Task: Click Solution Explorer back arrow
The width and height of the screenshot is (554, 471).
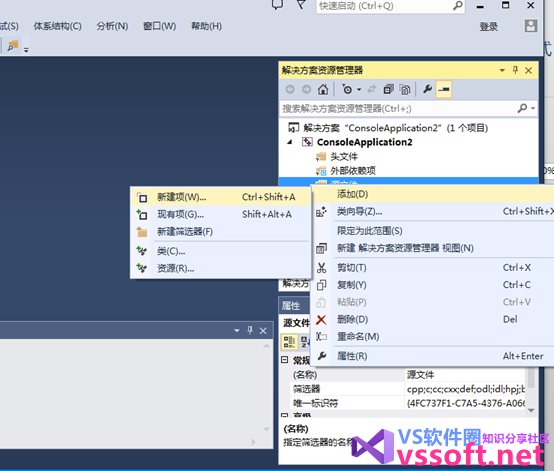Action: 290,90
